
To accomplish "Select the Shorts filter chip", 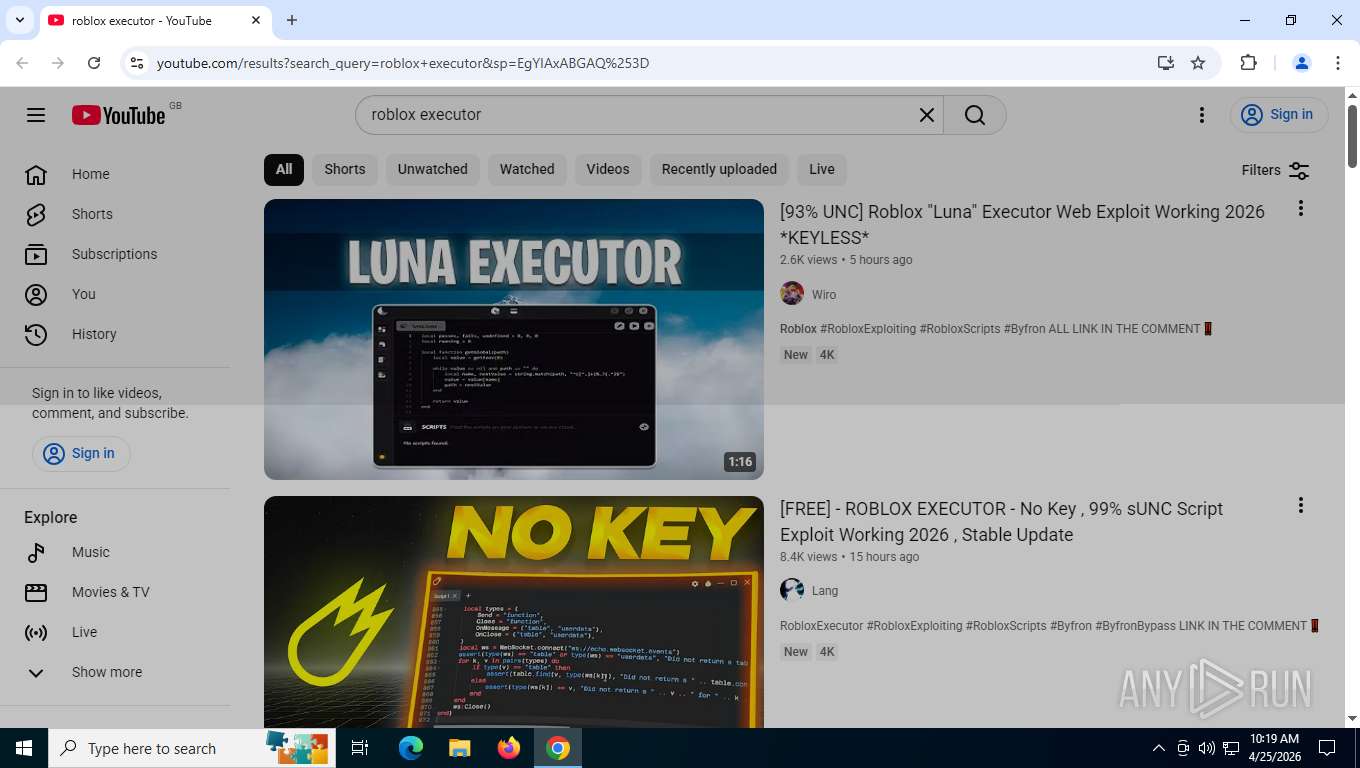I will pyautogui.click(x=345, y=169).
